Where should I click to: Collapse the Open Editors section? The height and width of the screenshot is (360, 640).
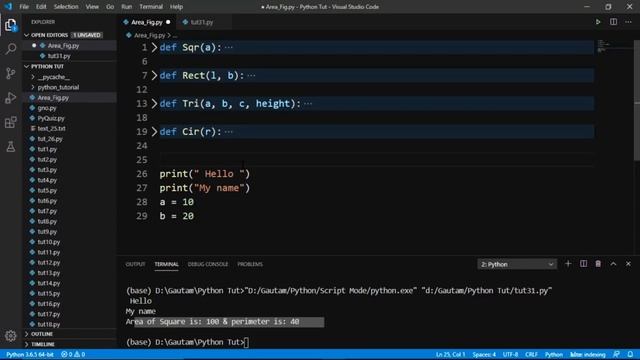pos(27,35)
